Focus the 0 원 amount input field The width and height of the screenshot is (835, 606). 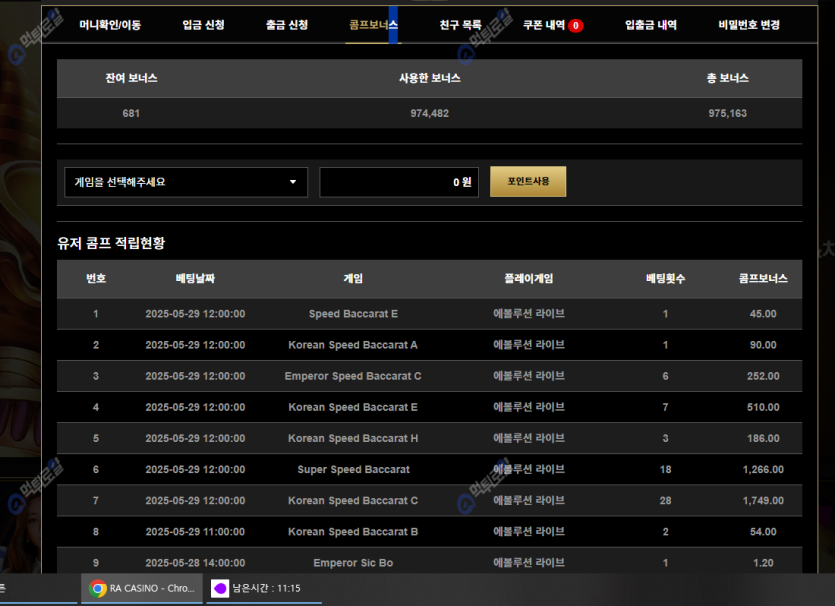coord(399,182)
